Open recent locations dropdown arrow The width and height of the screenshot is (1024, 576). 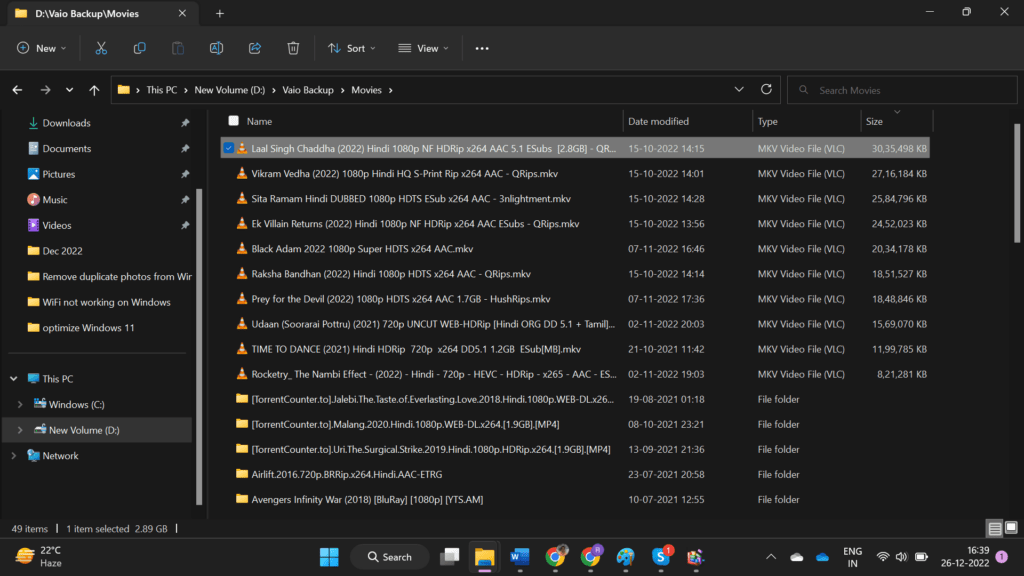(x=69, y=90)
